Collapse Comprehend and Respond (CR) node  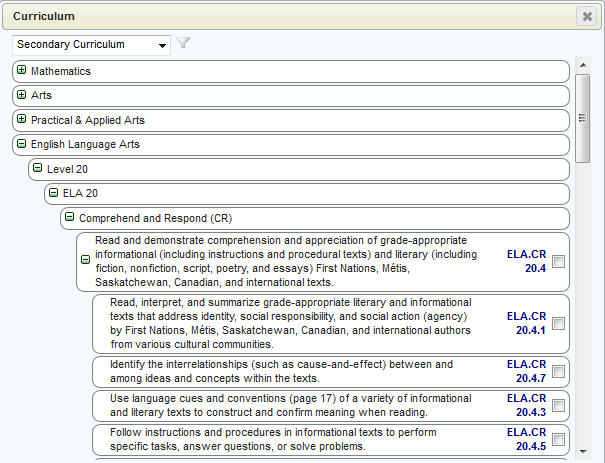70,217
